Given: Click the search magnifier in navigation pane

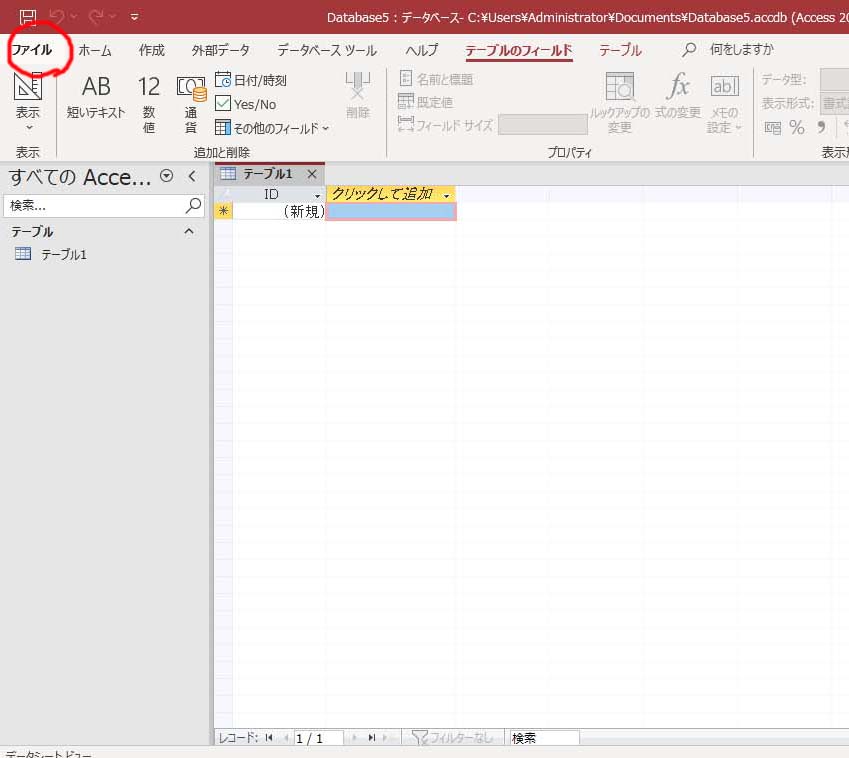Looking at the screenshot, I should pyautogui.click(x=194, y=205).
